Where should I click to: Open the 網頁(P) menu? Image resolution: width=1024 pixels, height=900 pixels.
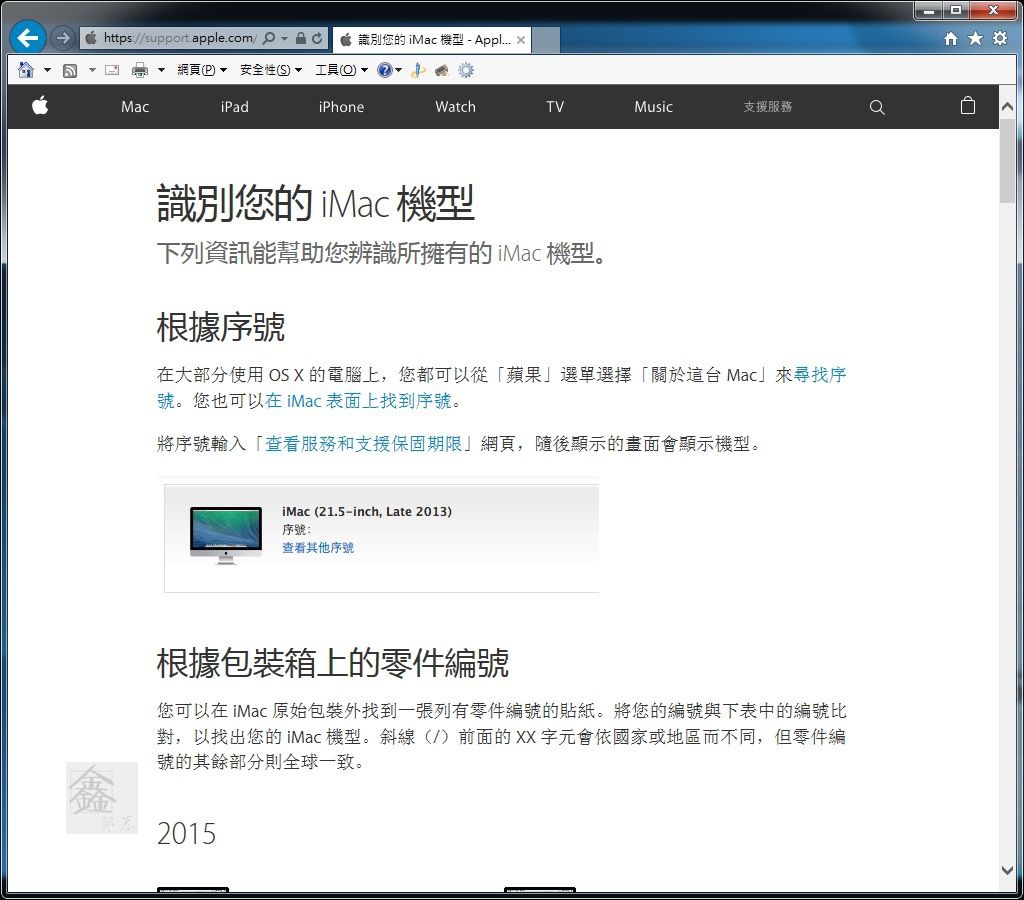point(202,70)
